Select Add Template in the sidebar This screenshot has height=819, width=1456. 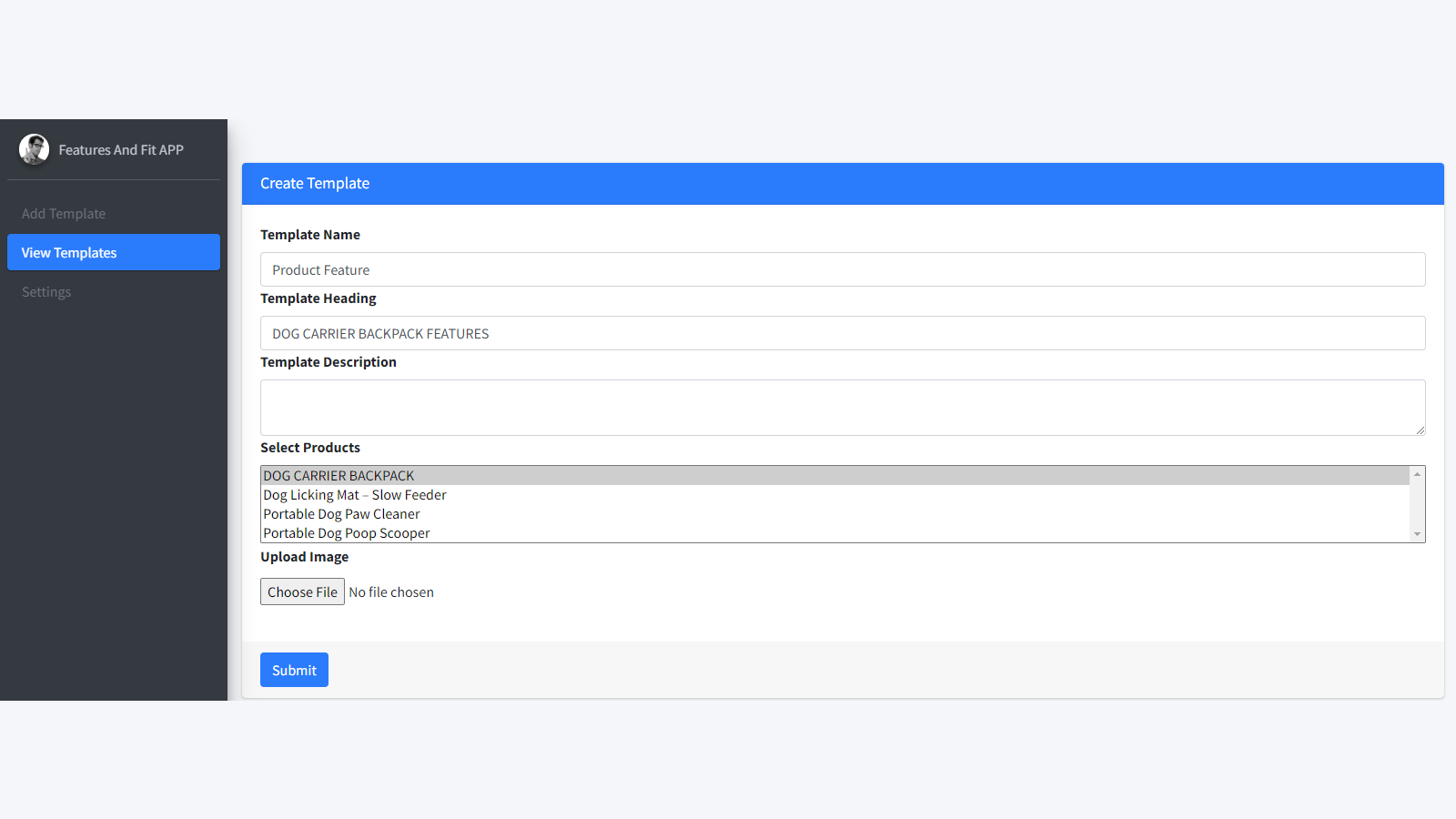click(63, 213)
